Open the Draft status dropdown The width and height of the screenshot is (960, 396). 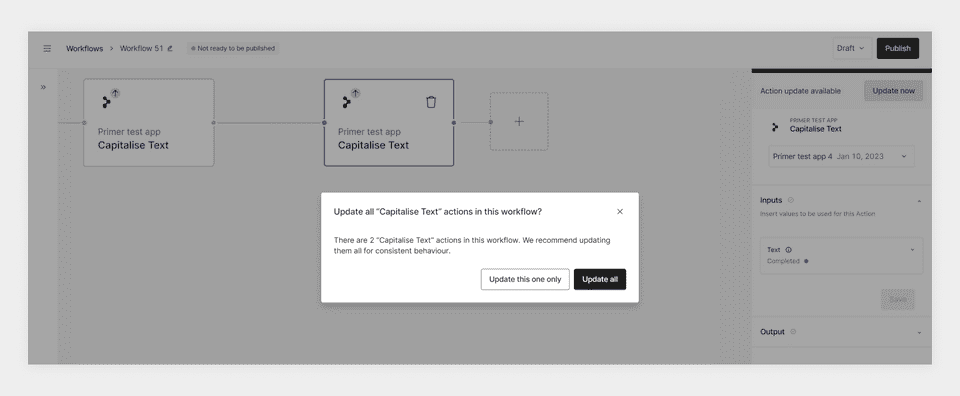coord(852,48)
